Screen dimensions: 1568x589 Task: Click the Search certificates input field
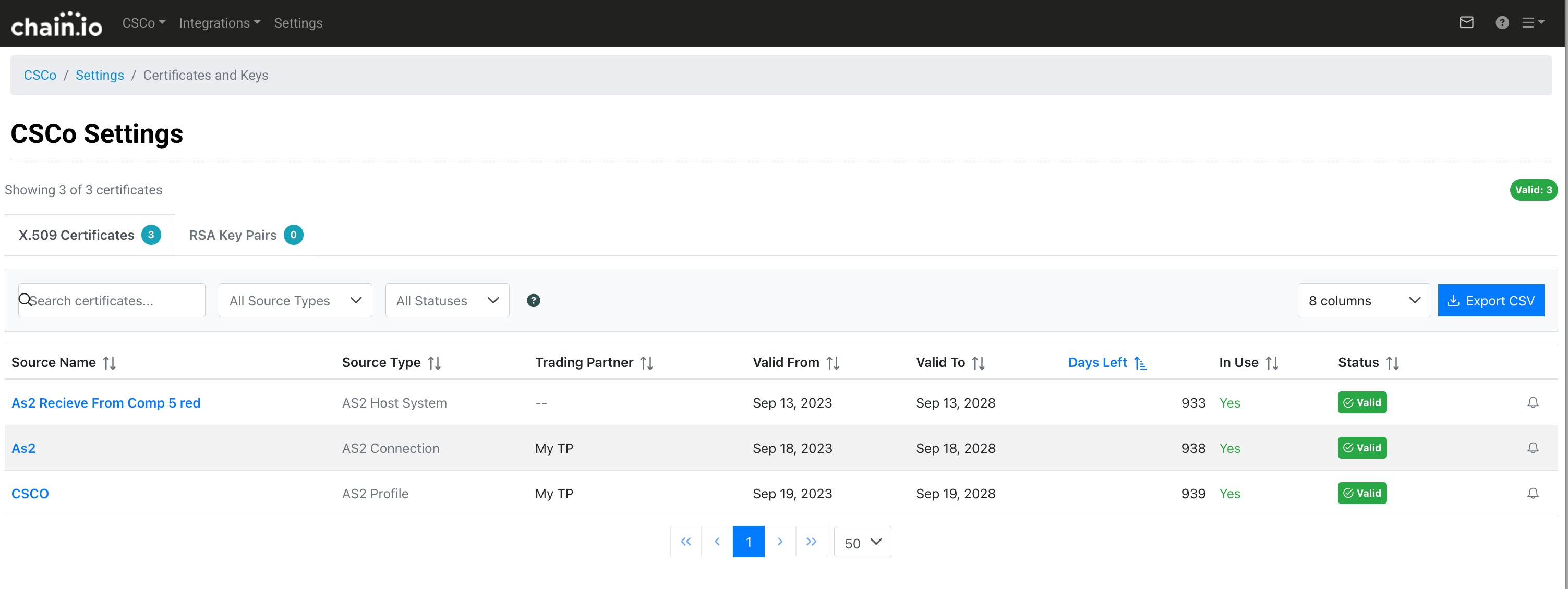pyautogui.click(x=116, y=301)
